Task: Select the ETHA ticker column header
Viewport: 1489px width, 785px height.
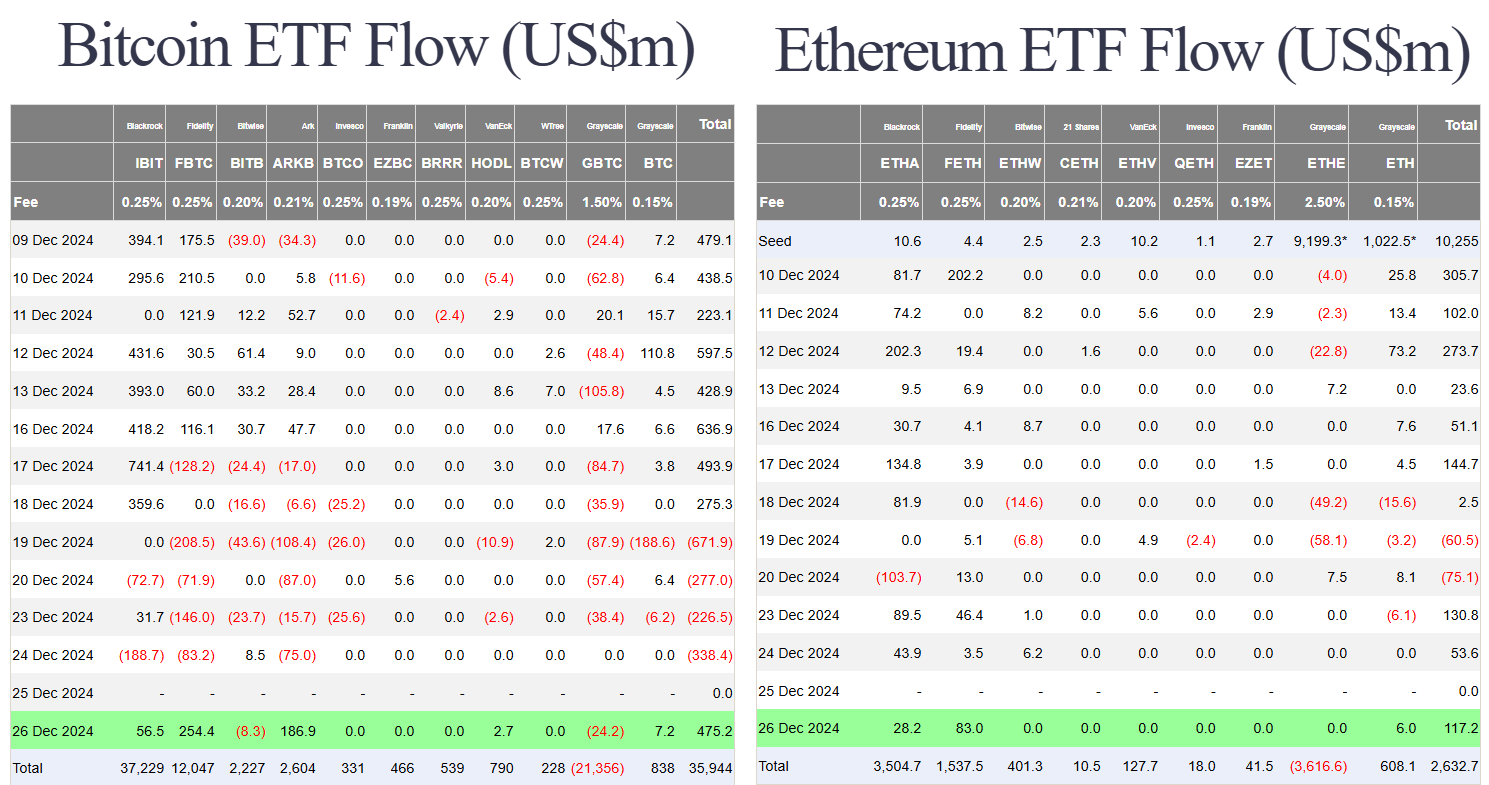Action: pyautogui.click(x=900, y=162)
